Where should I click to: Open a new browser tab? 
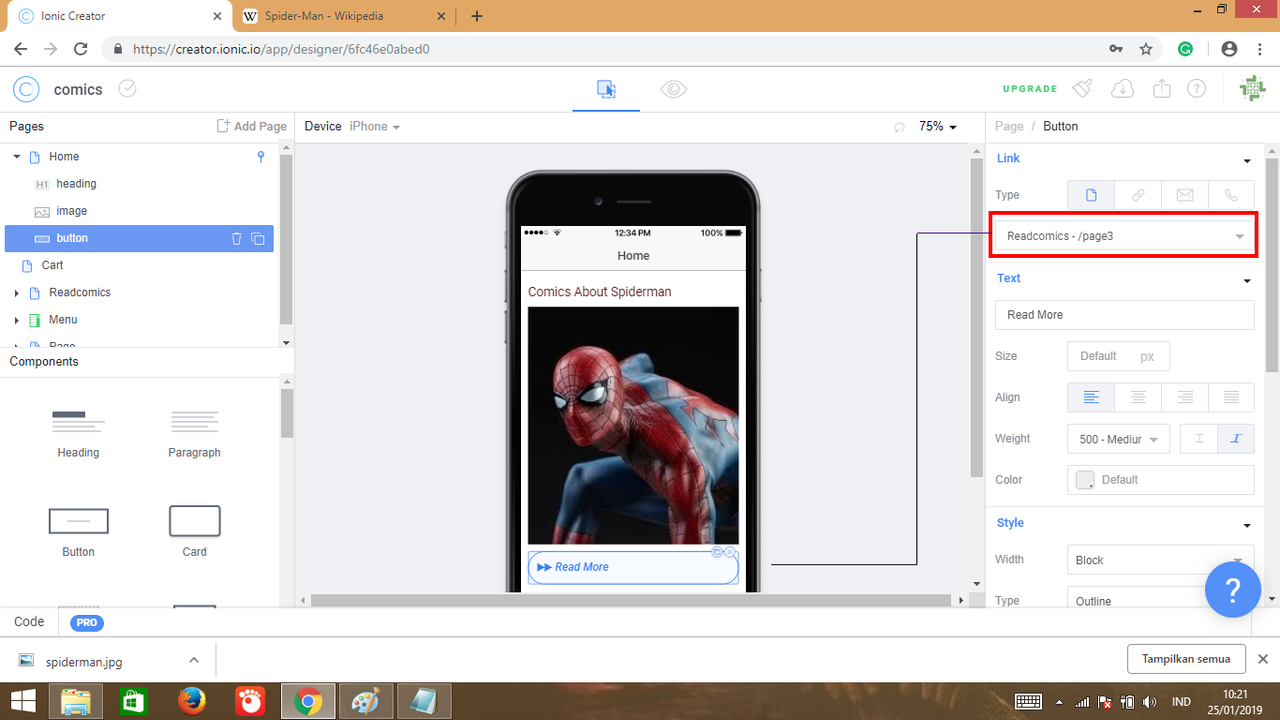coord(477,16)
